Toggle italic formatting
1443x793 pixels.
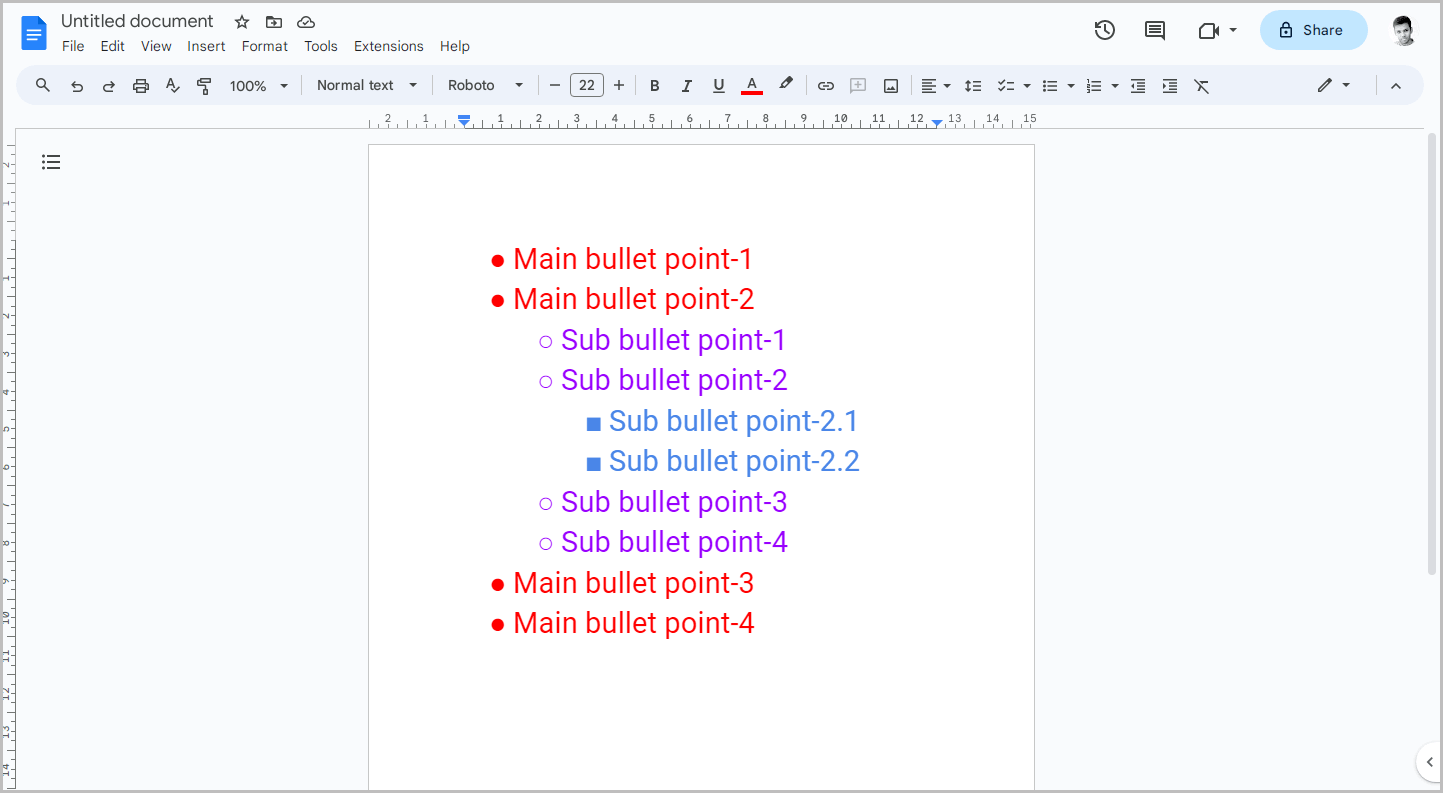(687, 86)
